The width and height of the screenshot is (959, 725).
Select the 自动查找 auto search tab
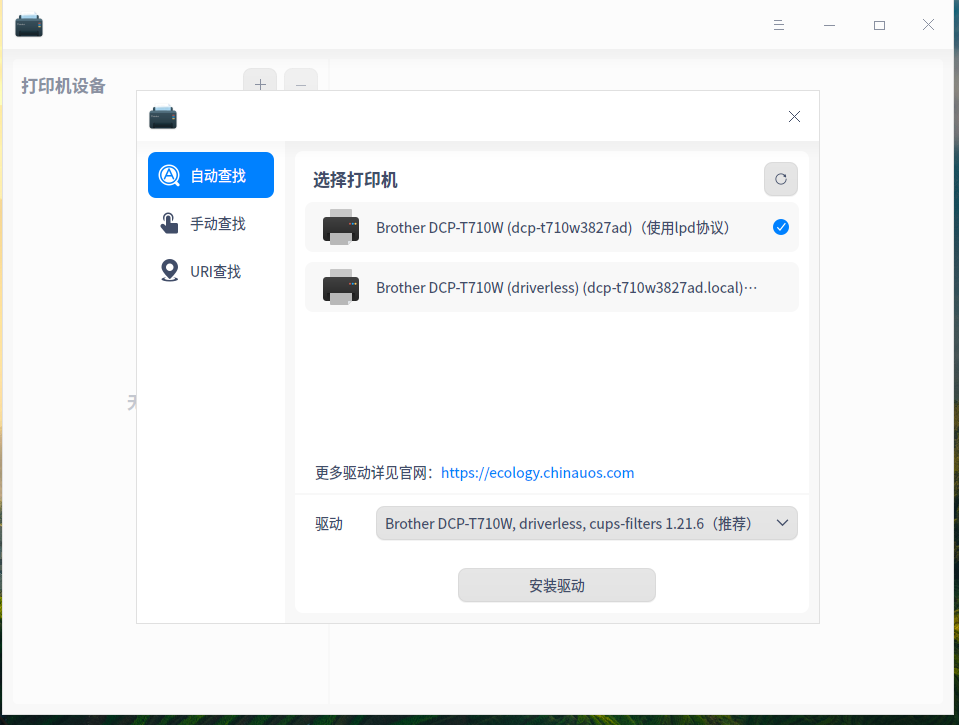pos(210,175)
